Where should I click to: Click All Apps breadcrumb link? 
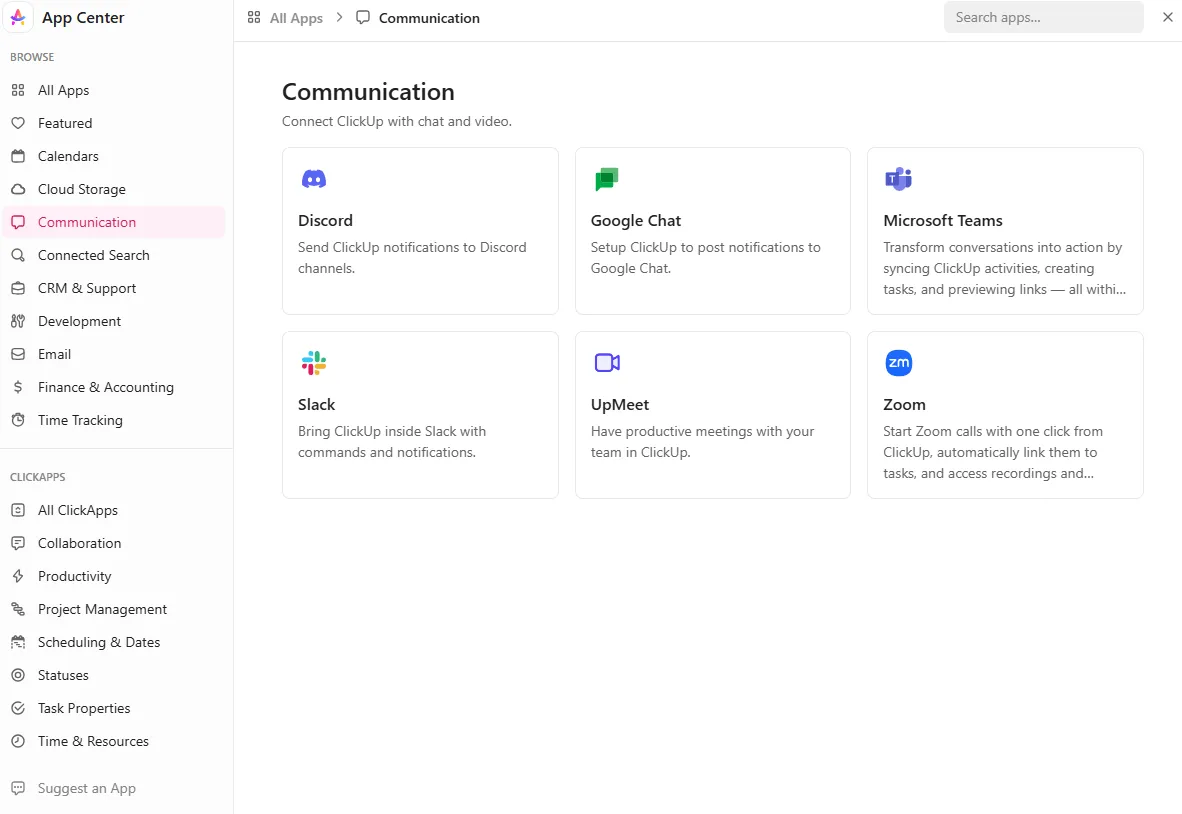(x=296, y=18)
